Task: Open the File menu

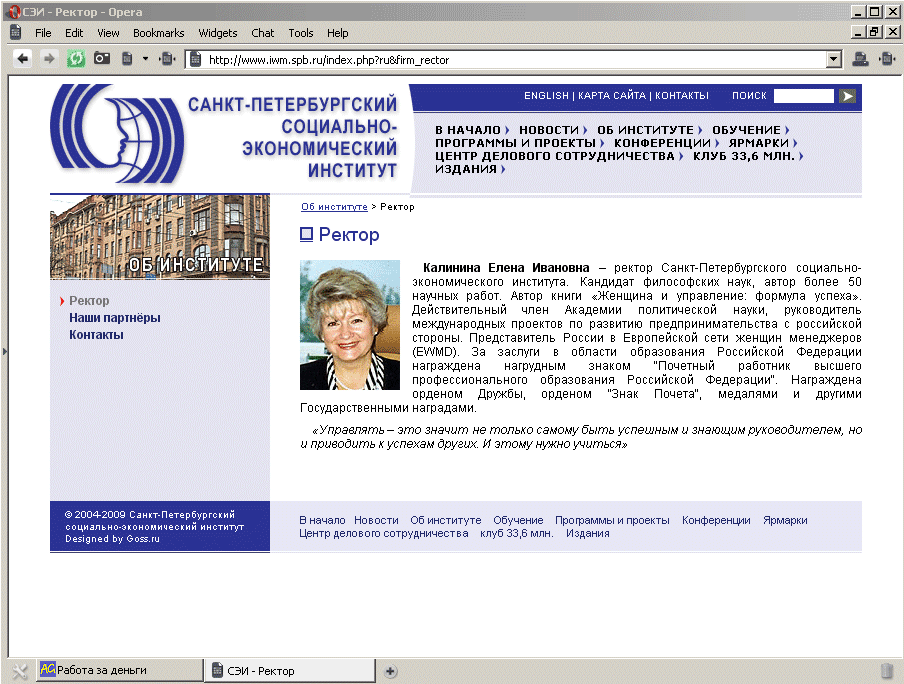Action: click(43, 33)
